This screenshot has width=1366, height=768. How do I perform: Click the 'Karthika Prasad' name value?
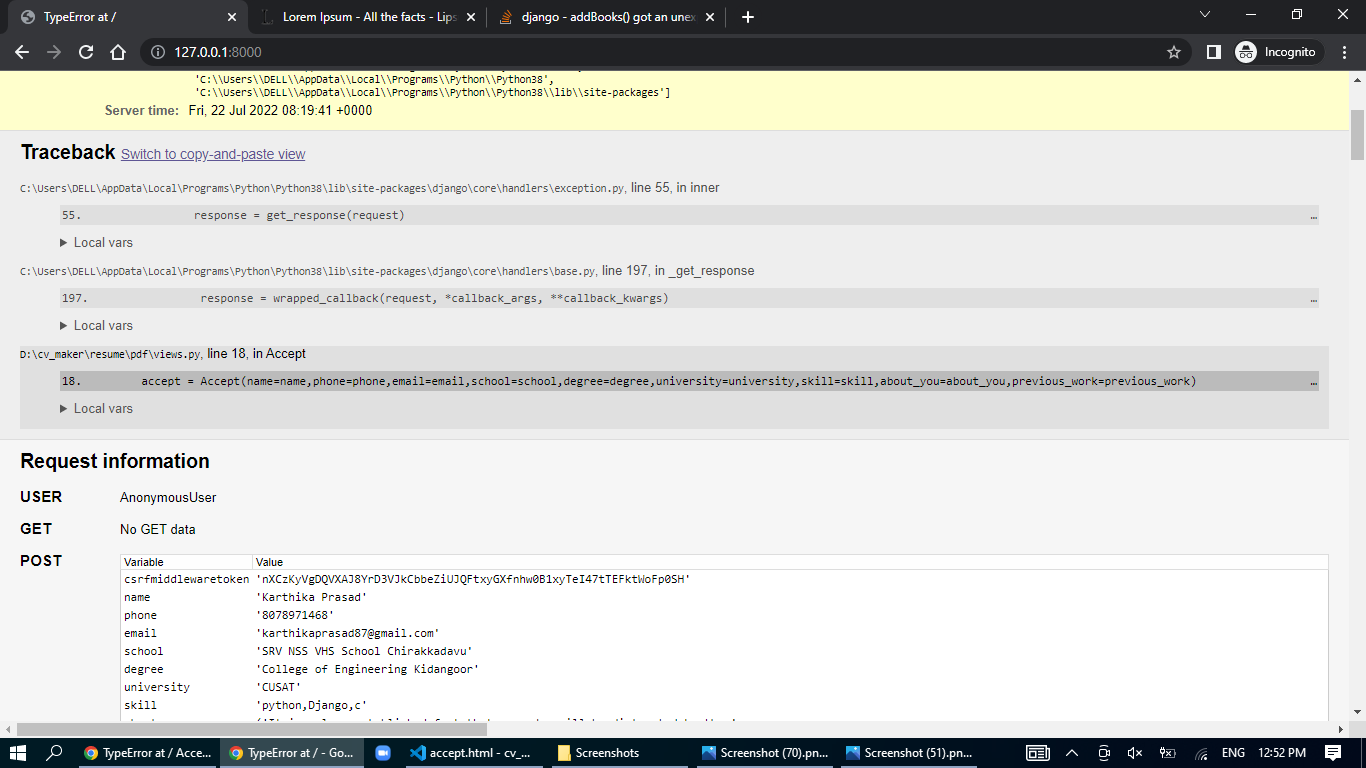point(312,597)
